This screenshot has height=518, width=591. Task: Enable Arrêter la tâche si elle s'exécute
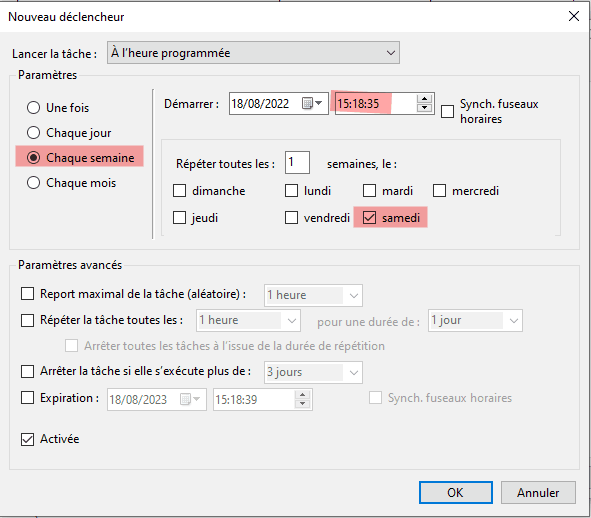click(x=28, y=371)
